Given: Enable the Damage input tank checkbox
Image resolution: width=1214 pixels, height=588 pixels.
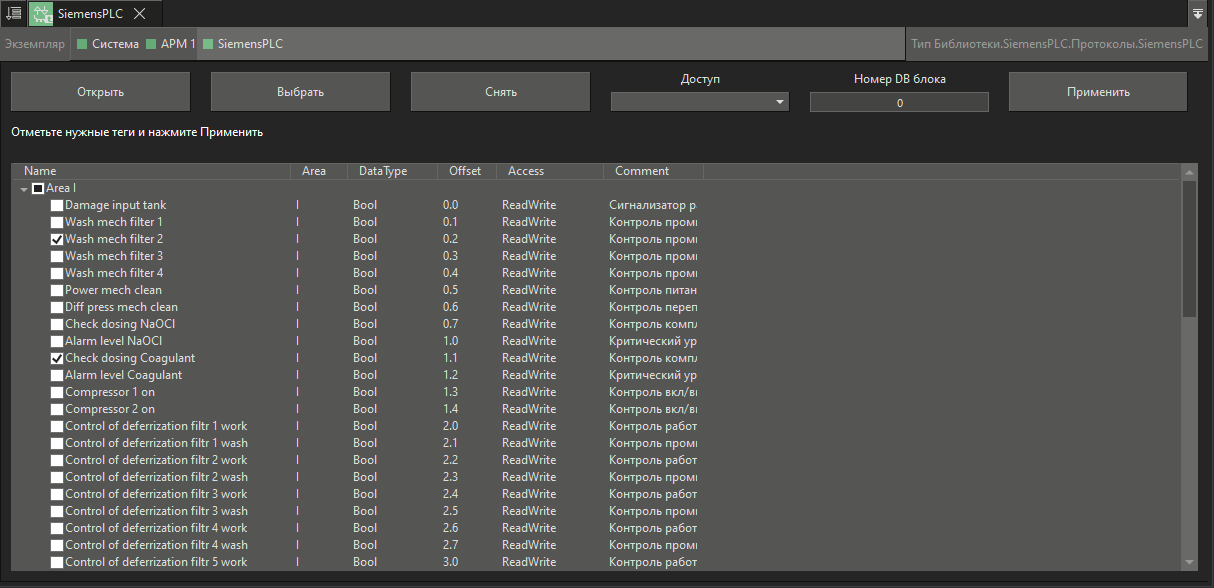Looking at the screenshot, I should point(57,206).
